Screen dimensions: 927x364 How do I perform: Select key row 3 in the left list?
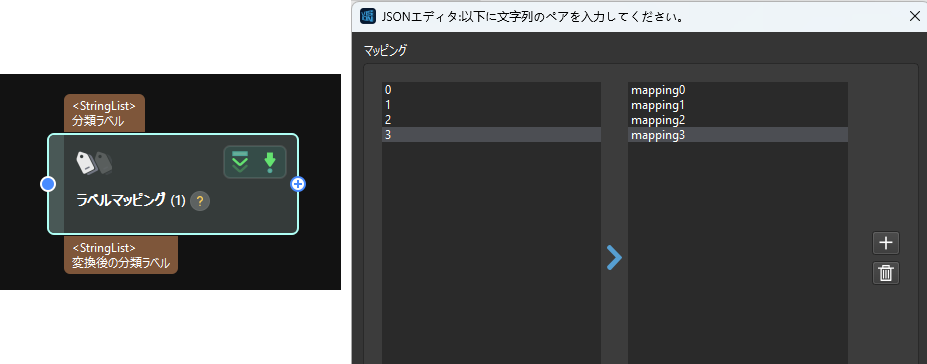tap(491, 135)
